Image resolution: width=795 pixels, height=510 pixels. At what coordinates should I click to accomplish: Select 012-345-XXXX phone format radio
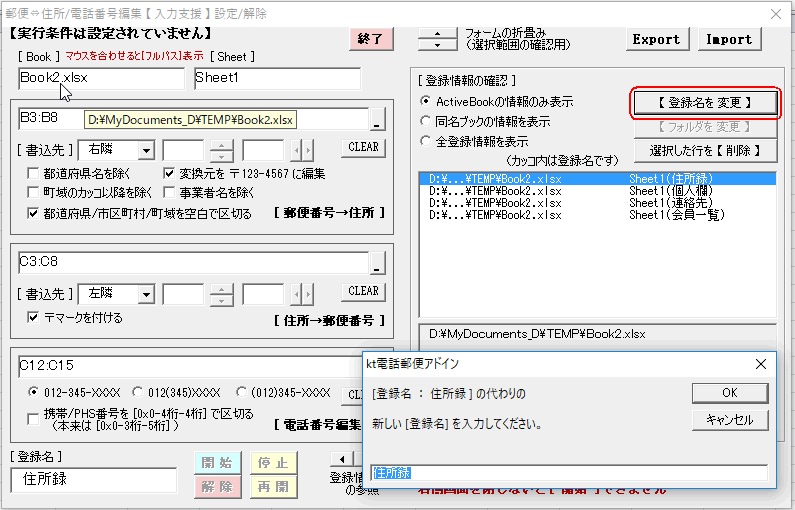click(33, 392)
